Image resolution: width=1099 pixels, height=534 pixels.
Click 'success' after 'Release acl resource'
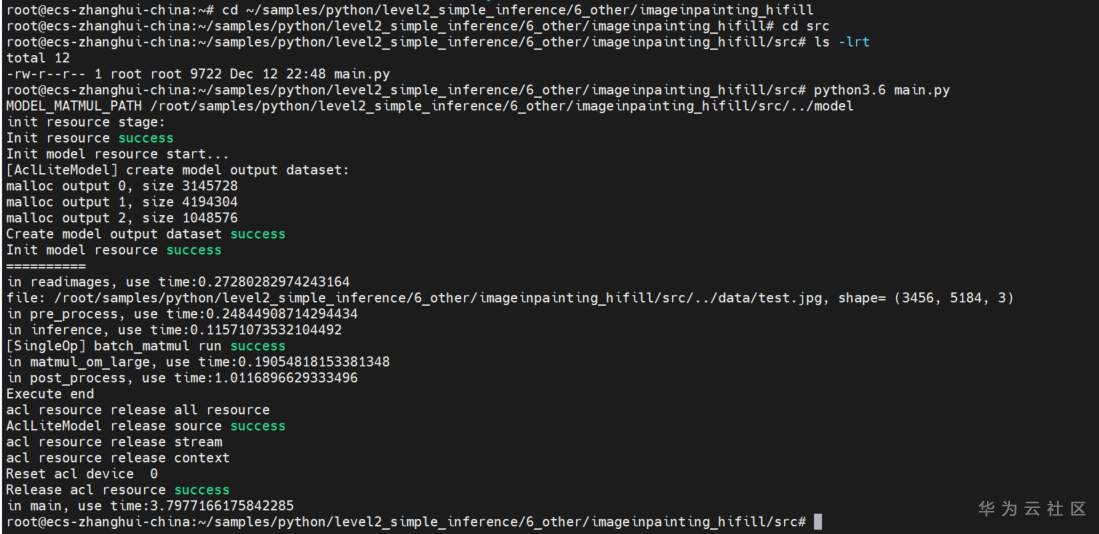(201, 490)
